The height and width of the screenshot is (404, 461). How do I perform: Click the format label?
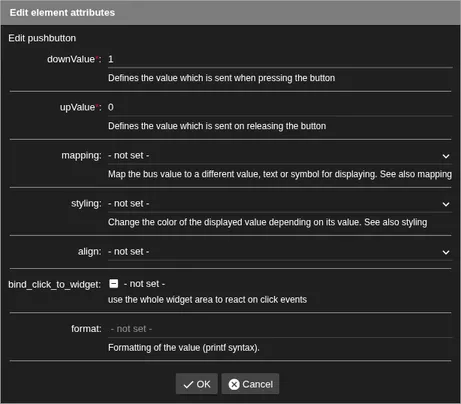(x=86, y=329)
